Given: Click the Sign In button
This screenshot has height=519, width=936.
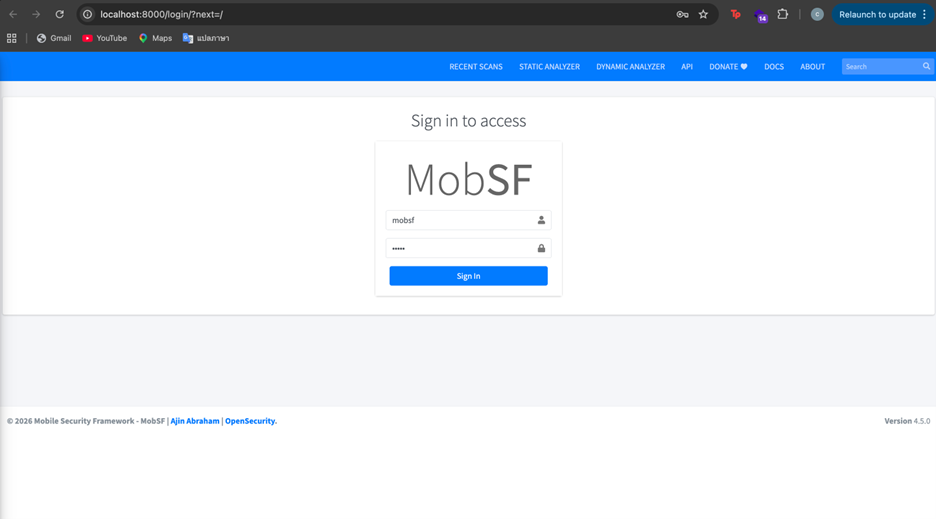Looking at the screenshot, I should tap(468, 276).
